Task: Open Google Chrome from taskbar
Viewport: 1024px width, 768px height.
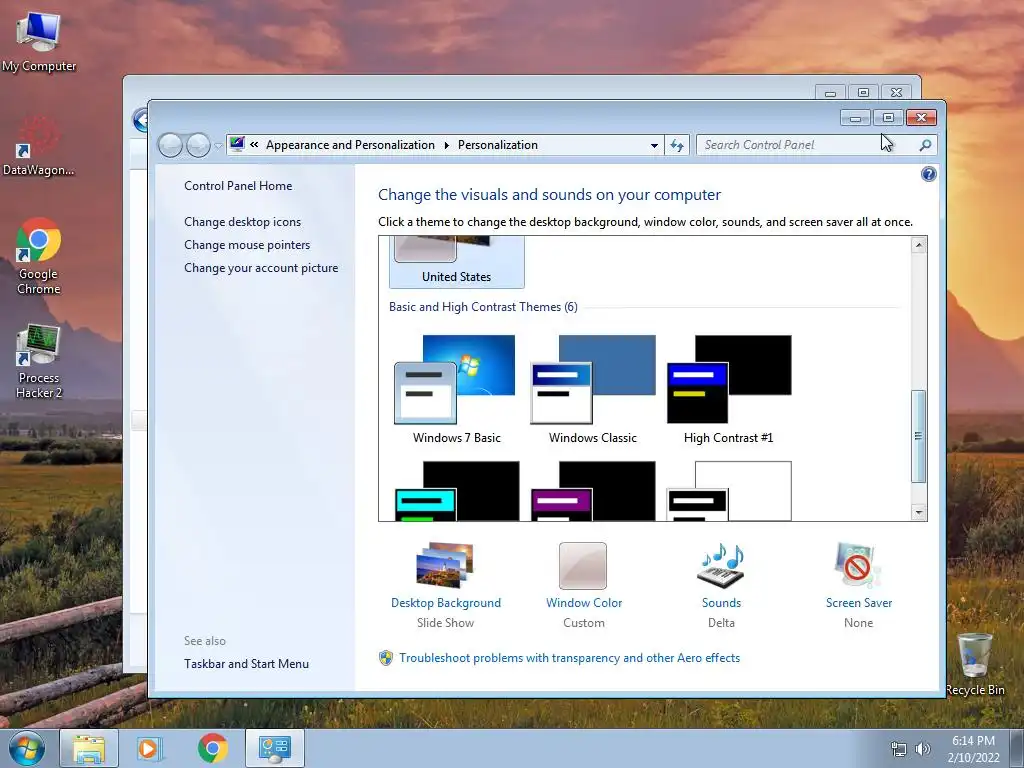Action: [x=212, y=748]
